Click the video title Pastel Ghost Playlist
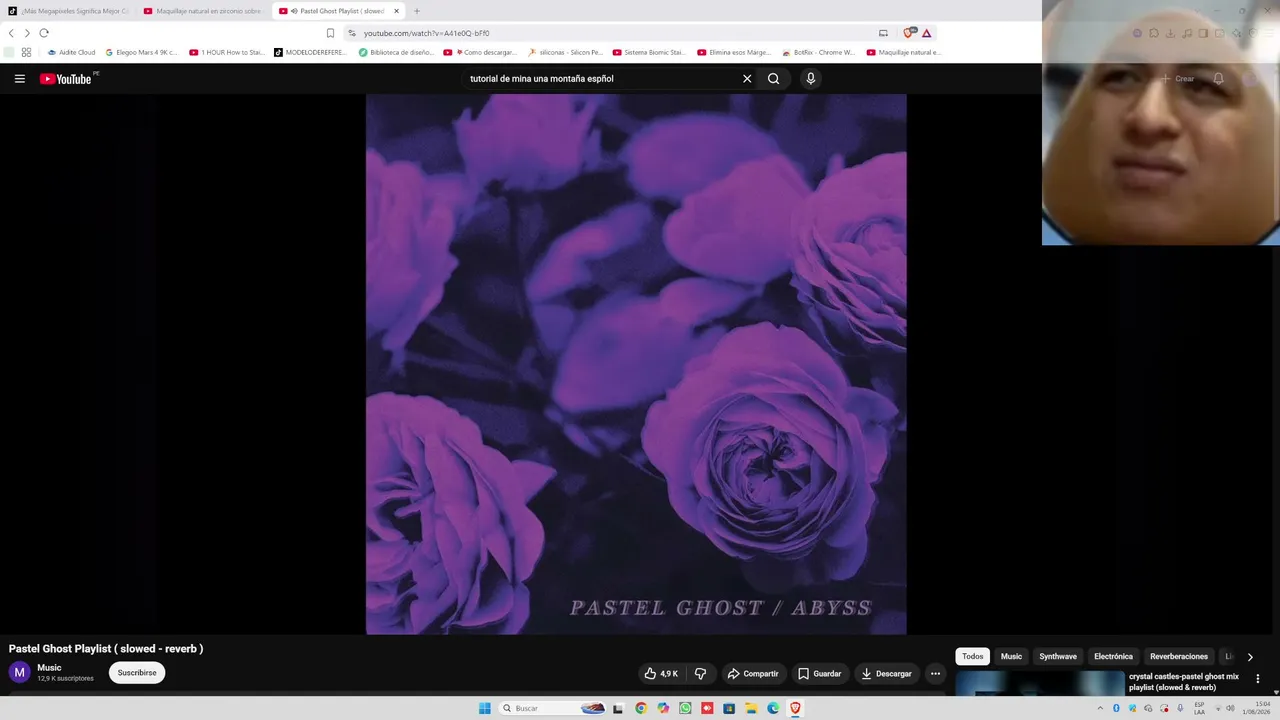 (x=106, y=649)
